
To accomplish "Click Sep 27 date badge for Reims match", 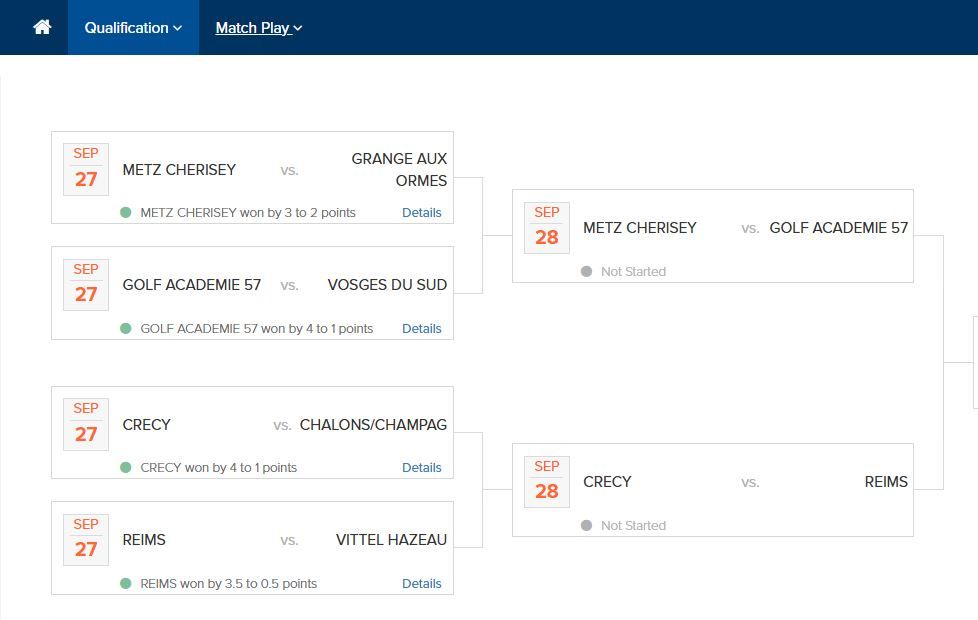I will (x=86, y=540).
